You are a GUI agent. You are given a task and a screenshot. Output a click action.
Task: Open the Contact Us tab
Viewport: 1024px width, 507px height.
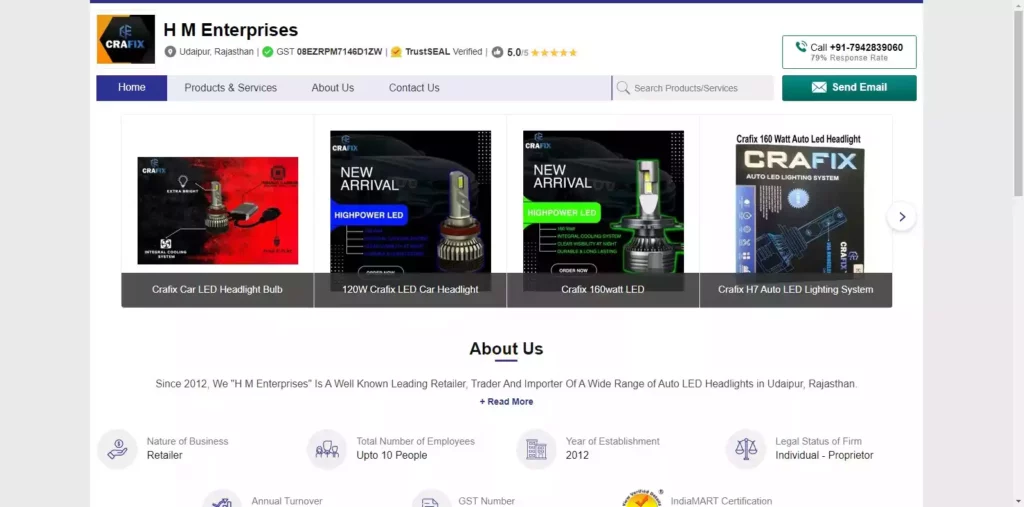(x=414, y=88)
